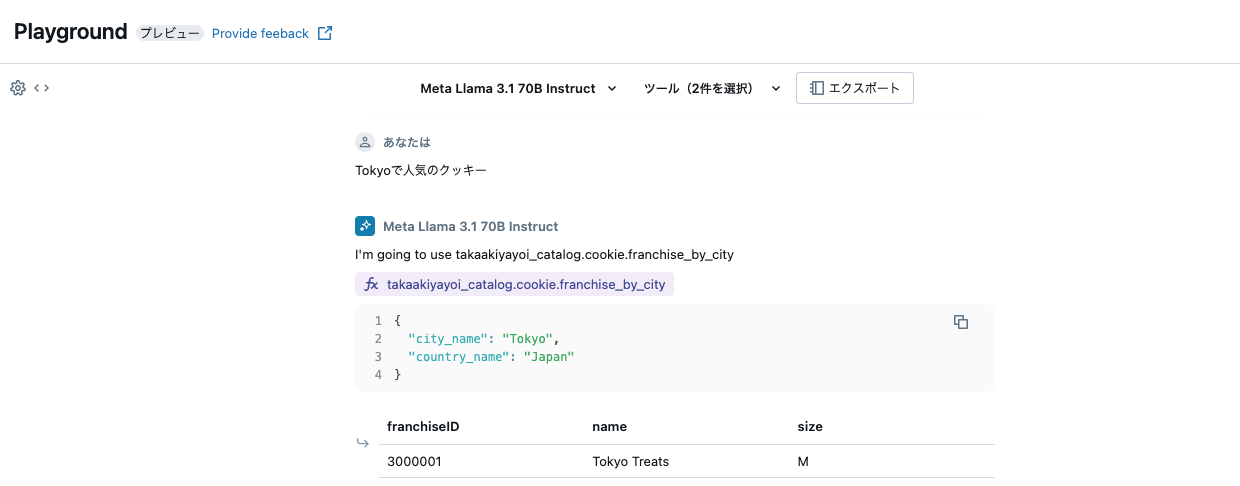Click the external link icon beside Provide feedback
The width and height of the screenshot is (1240, 486).
pyautogui.click(x=325, y=33)
